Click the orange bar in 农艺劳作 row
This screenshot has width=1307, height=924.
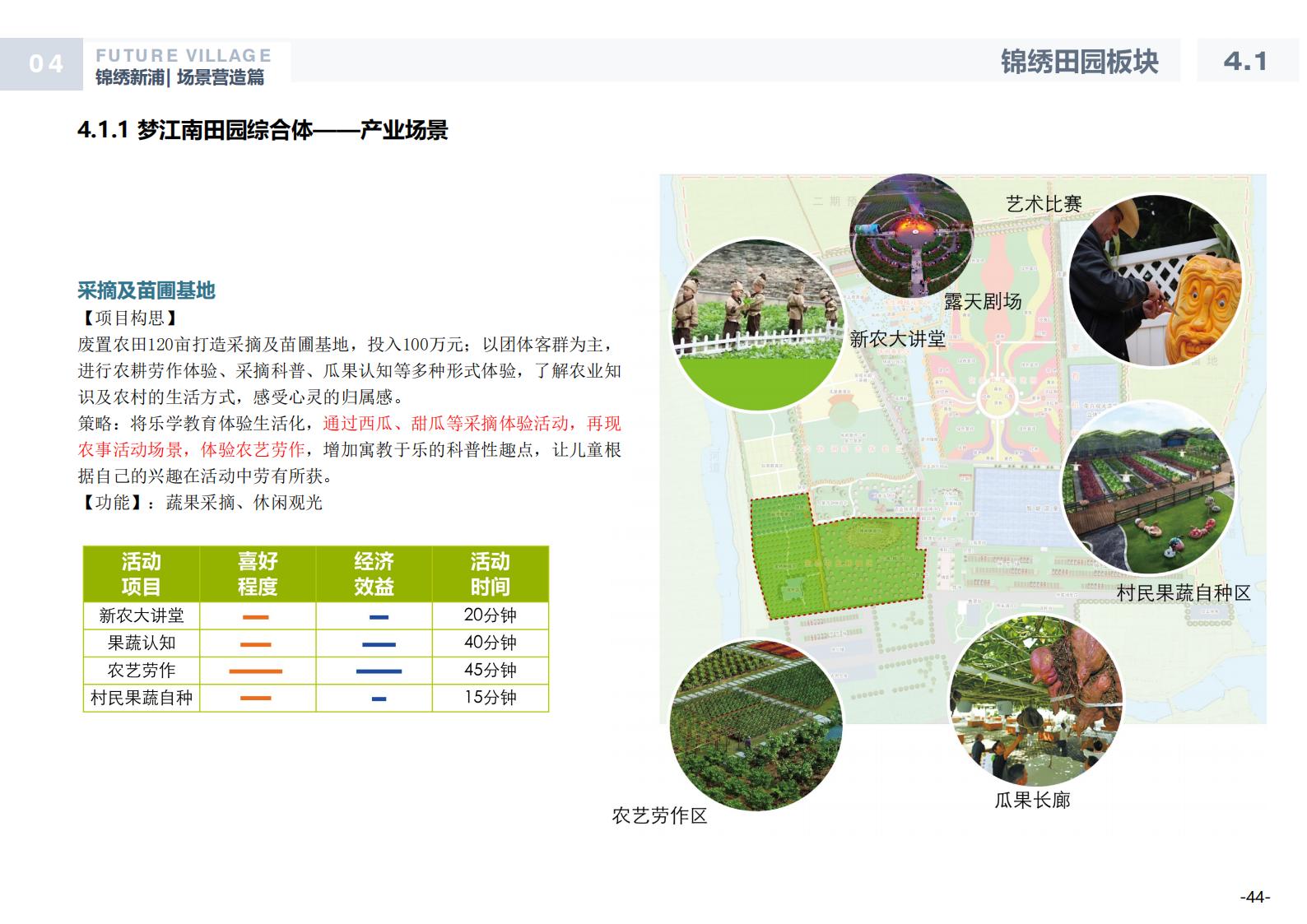[x=256, y=671]
